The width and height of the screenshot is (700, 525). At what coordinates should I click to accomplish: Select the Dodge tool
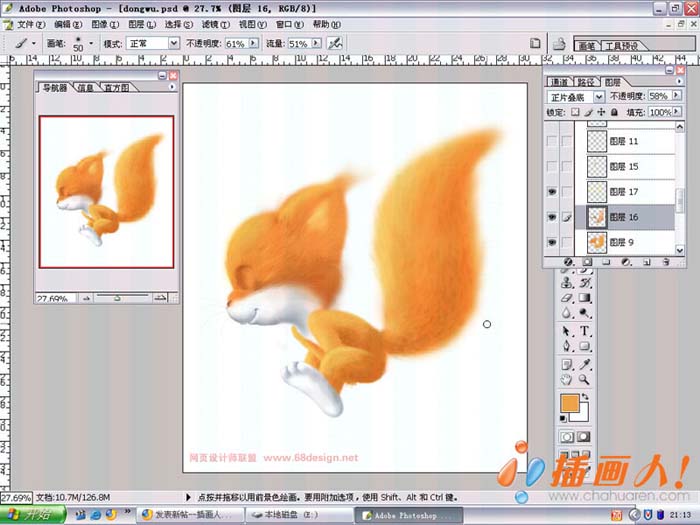click(x=584, y=313)
